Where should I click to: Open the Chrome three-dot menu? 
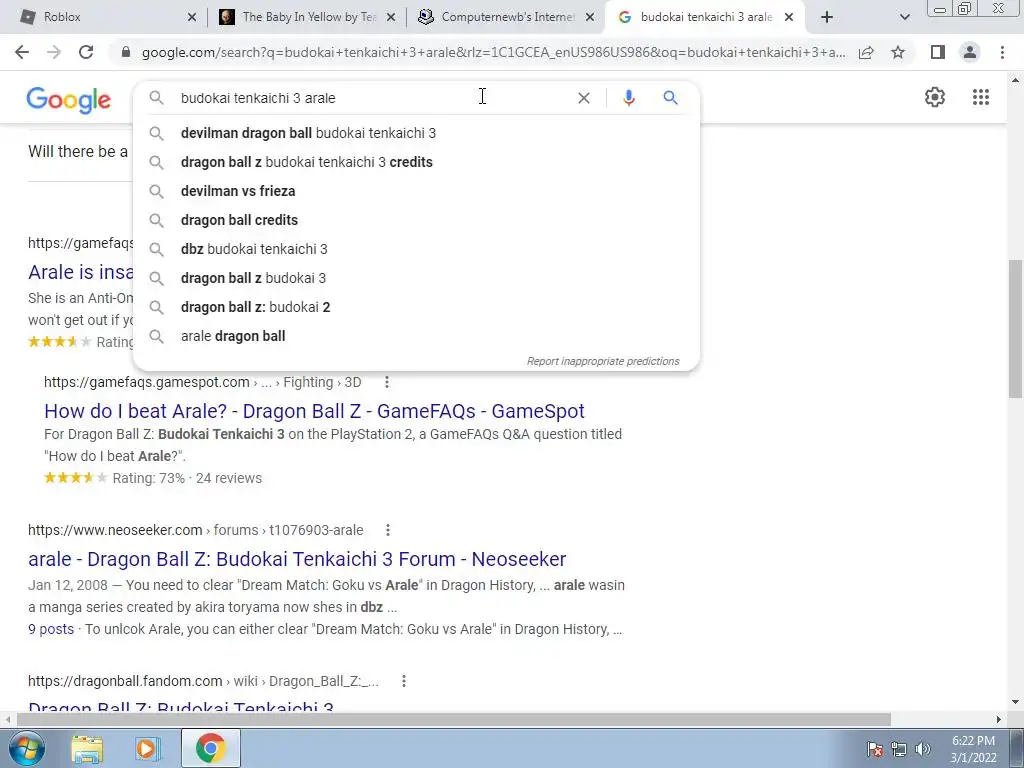pyautogui.click(x=1002, y=52)
